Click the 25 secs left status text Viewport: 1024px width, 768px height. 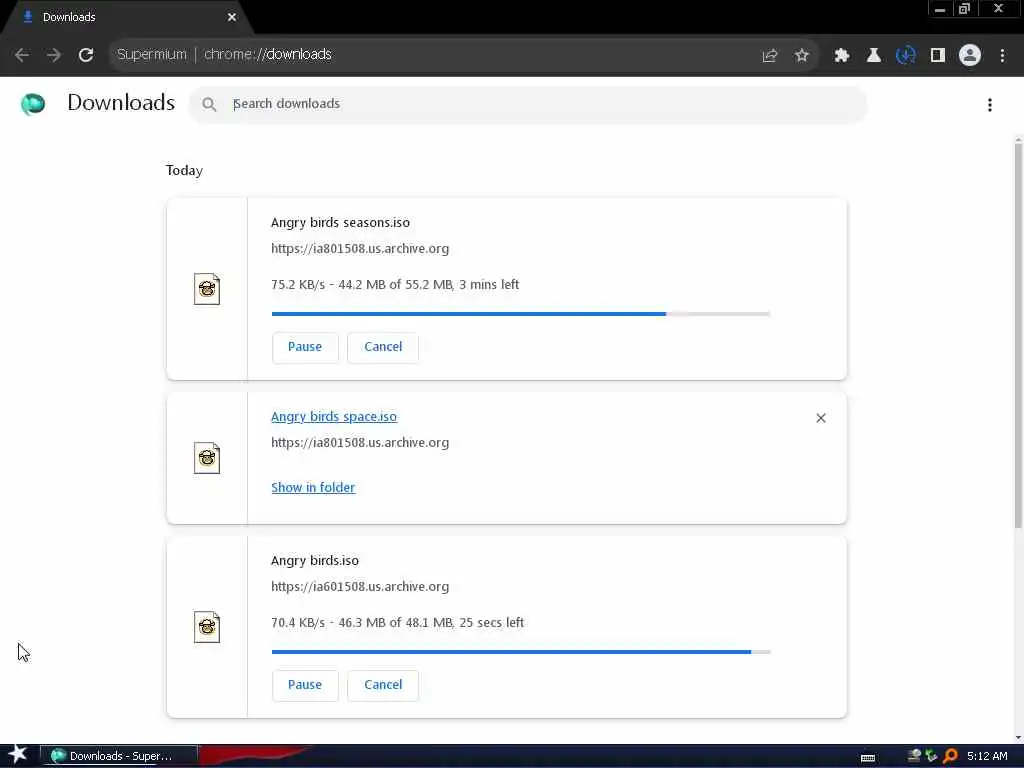pyautogui.click(x=491, y=622)
